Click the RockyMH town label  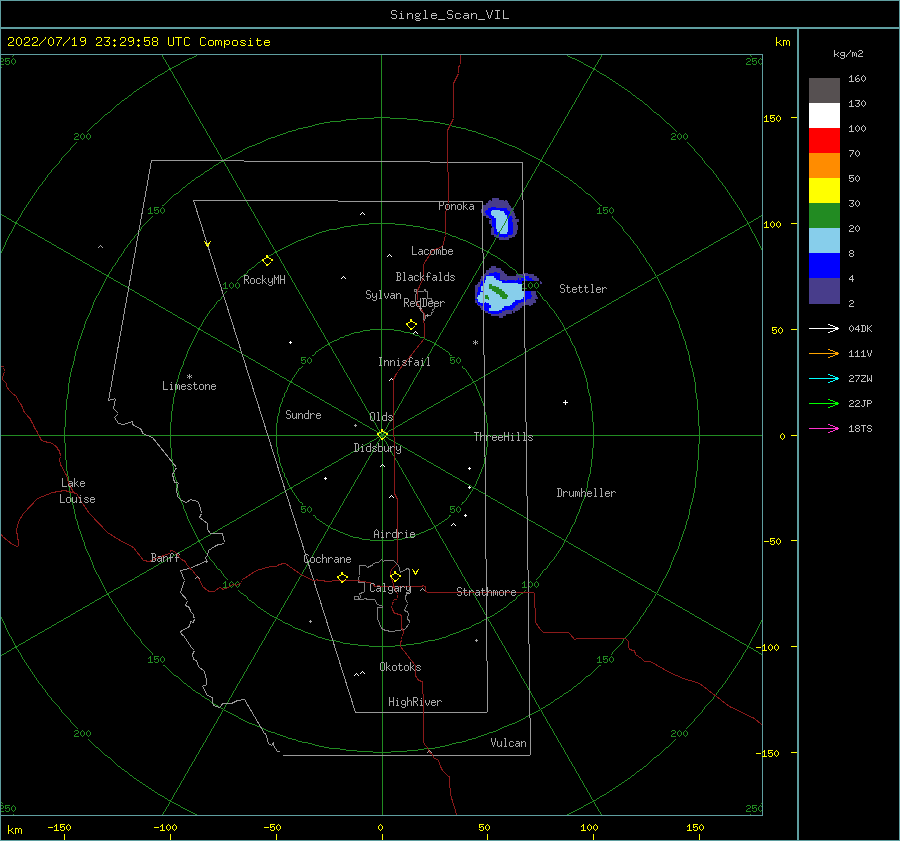click(x=264, y=280)
